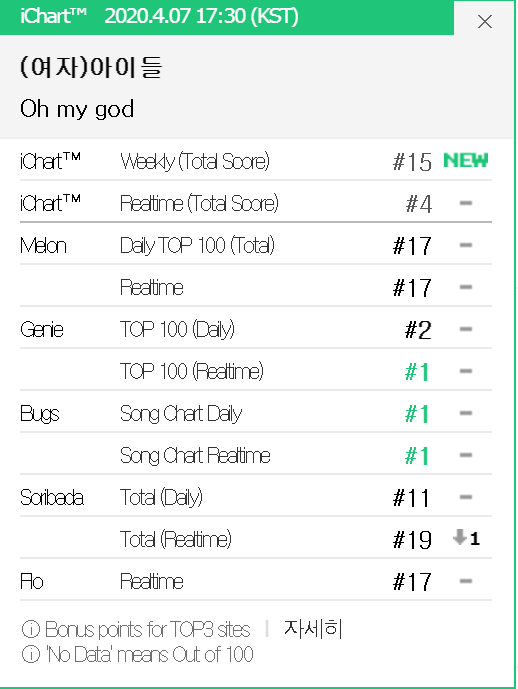Open the 자세히 details link

(x=313, y=629)
